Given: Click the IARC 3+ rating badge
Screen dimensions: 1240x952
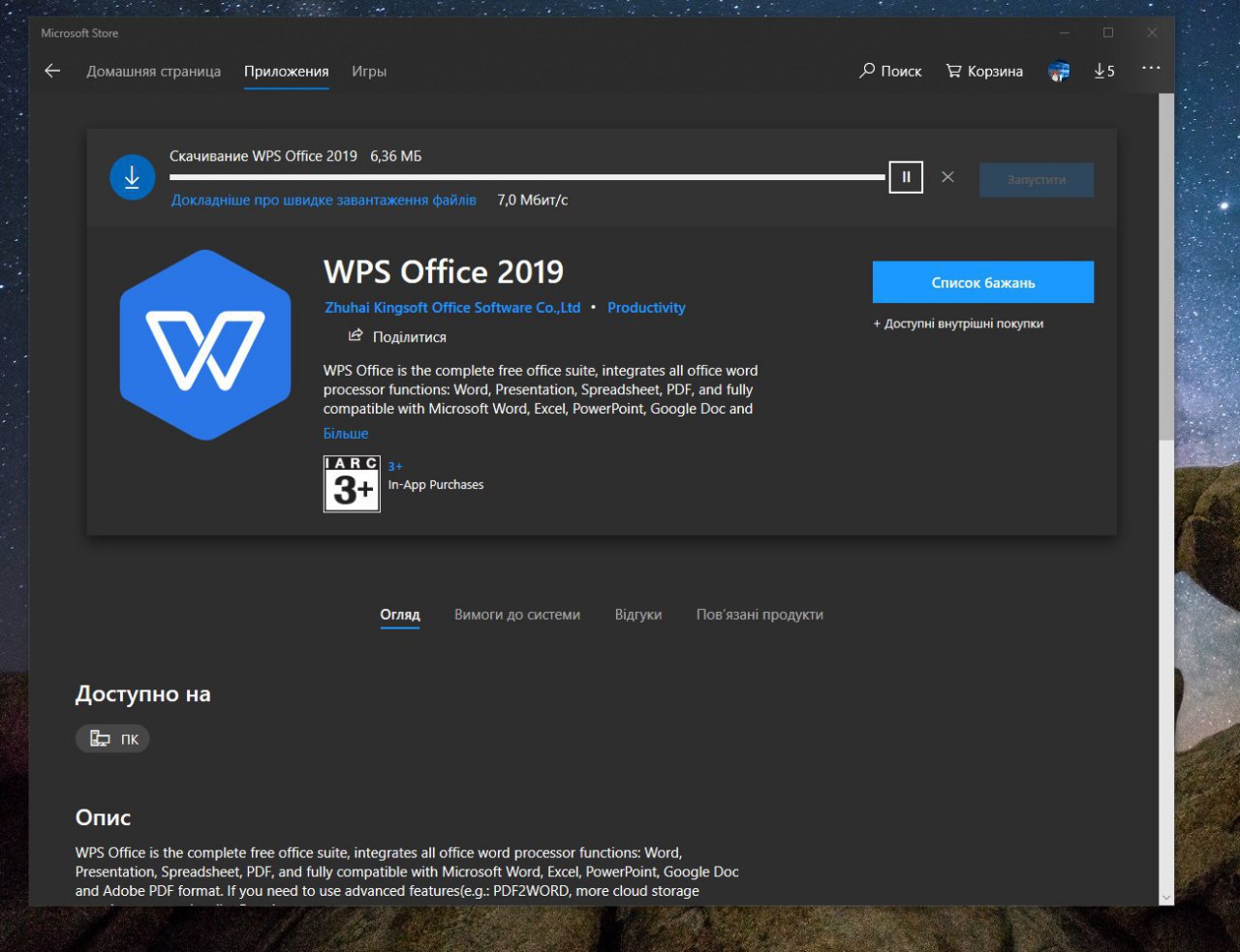Looking at the screenshot, I should pos(352,483).
